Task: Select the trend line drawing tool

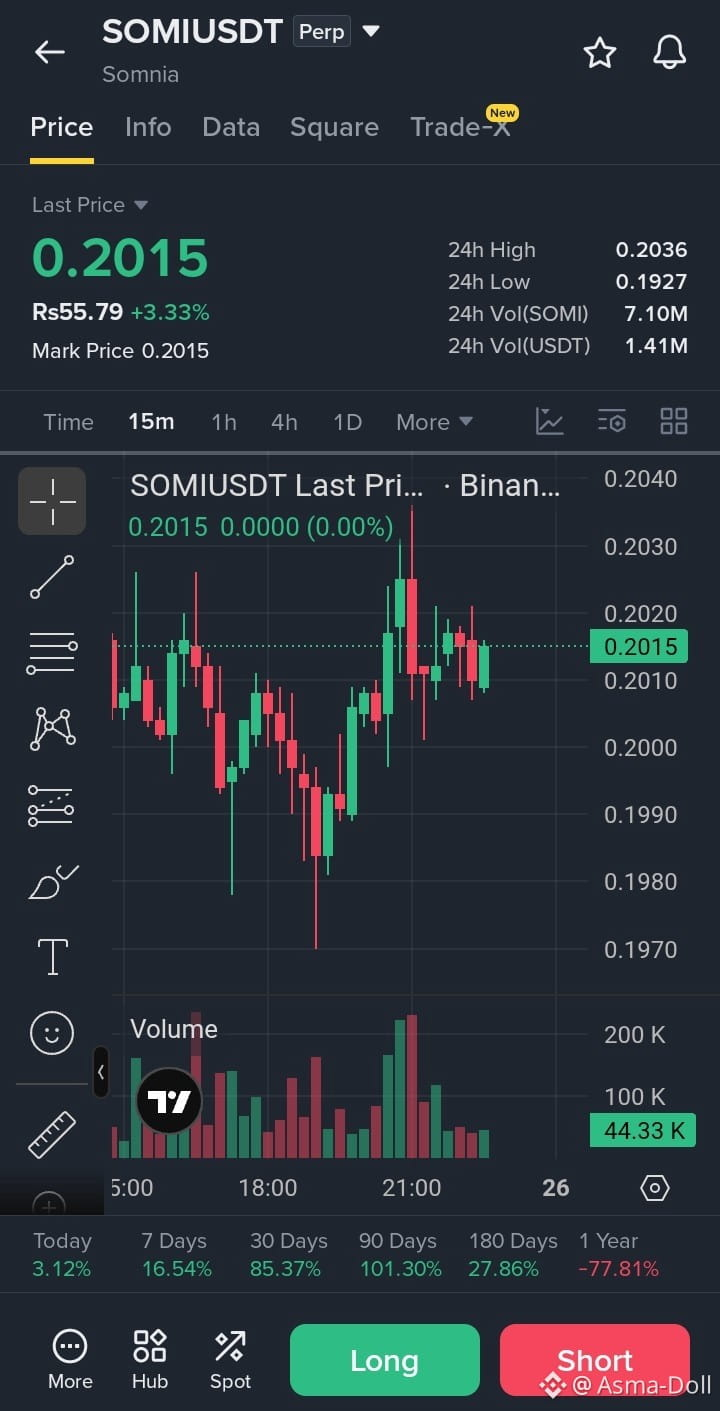Action: (52, 577)
